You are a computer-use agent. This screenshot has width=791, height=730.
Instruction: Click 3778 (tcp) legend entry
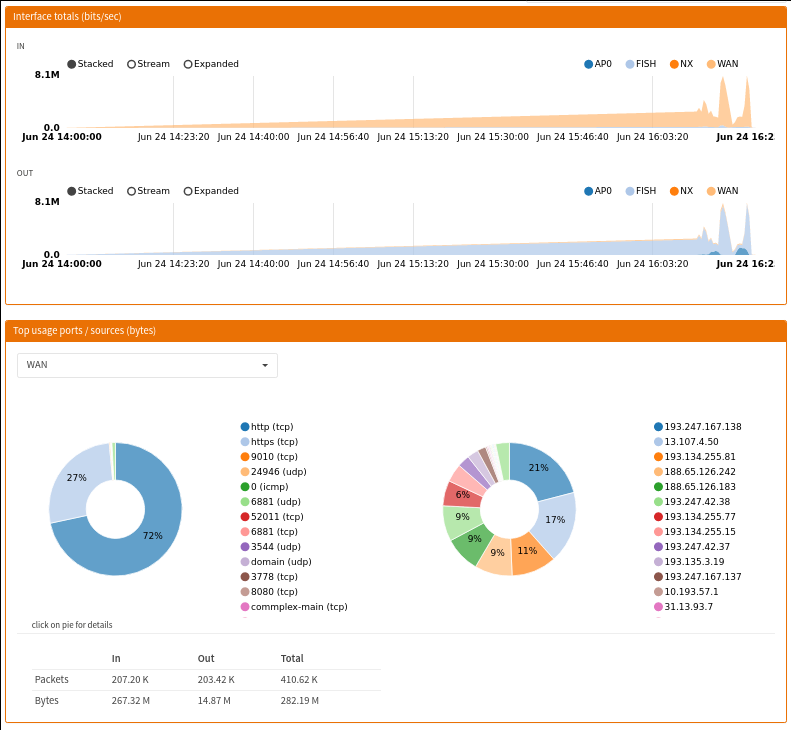(x=269, y=577)
